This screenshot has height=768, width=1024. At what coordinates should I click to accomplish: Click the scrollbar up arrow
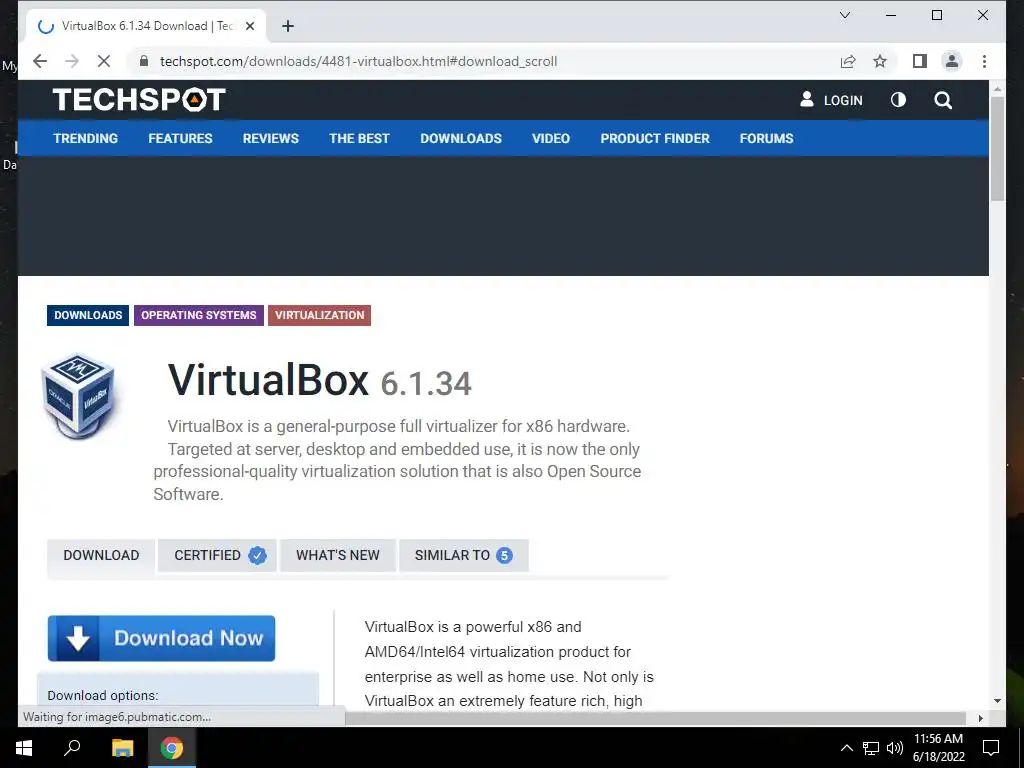click(997, 88)
